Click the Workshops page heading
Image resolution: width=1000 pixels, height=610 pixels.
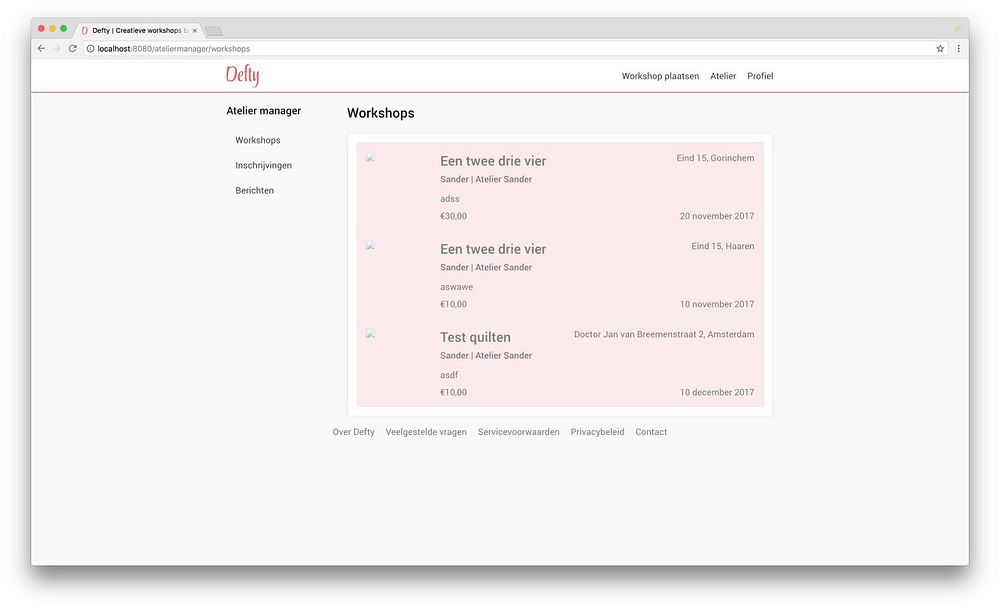[381, 113]
